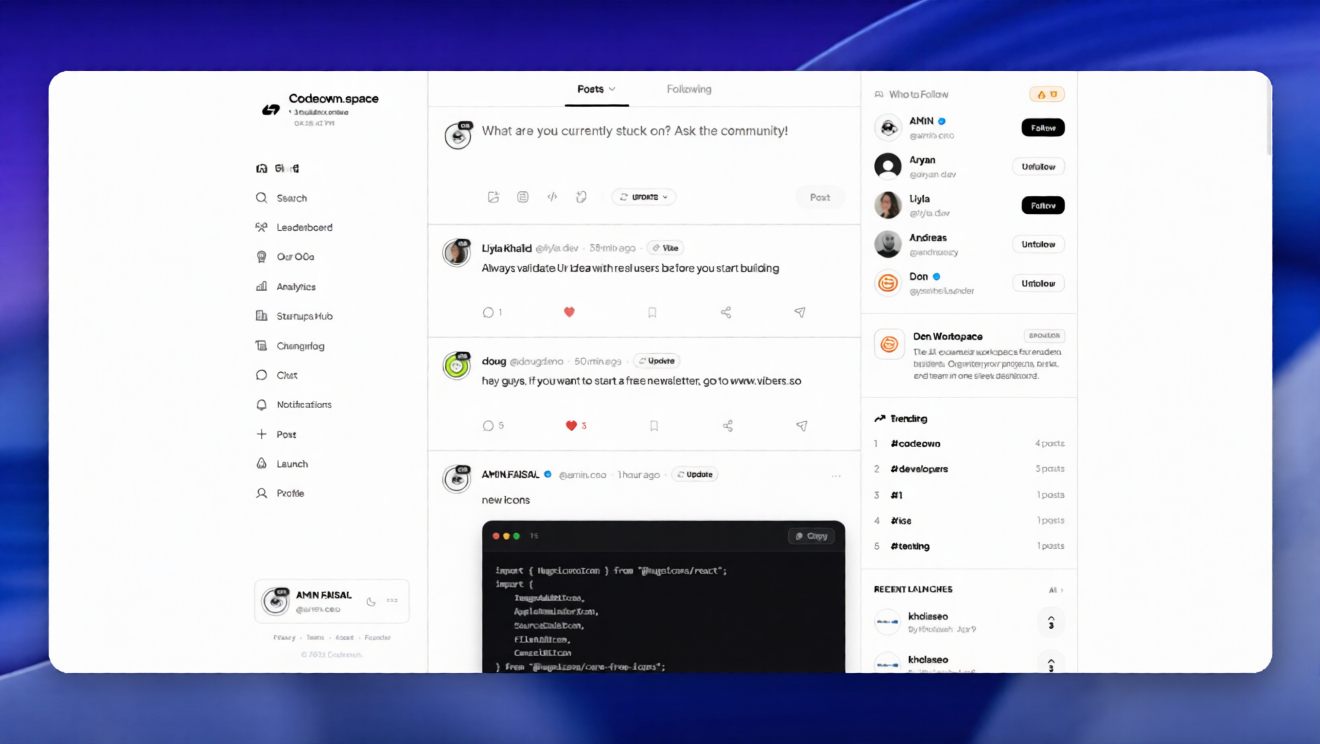This screenshot has height=744, width=1320.
Task: Toggle heart on doug's post with 3 likes
Action: point(576,425)
